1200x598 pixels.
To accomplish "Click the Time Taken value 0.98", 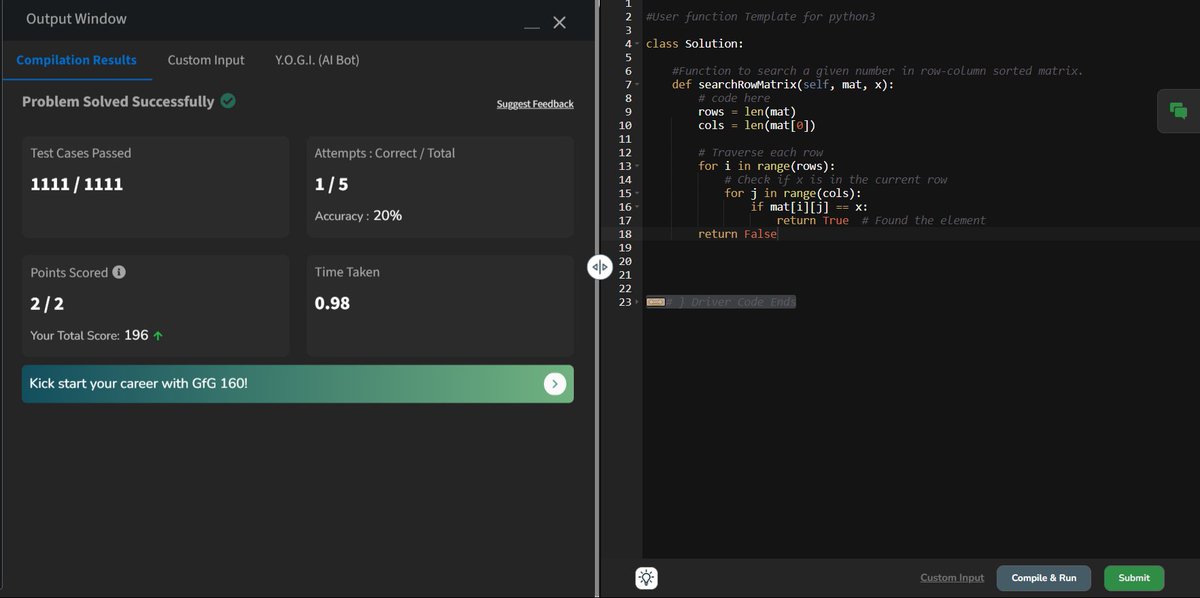I will [x=332, y=303].
